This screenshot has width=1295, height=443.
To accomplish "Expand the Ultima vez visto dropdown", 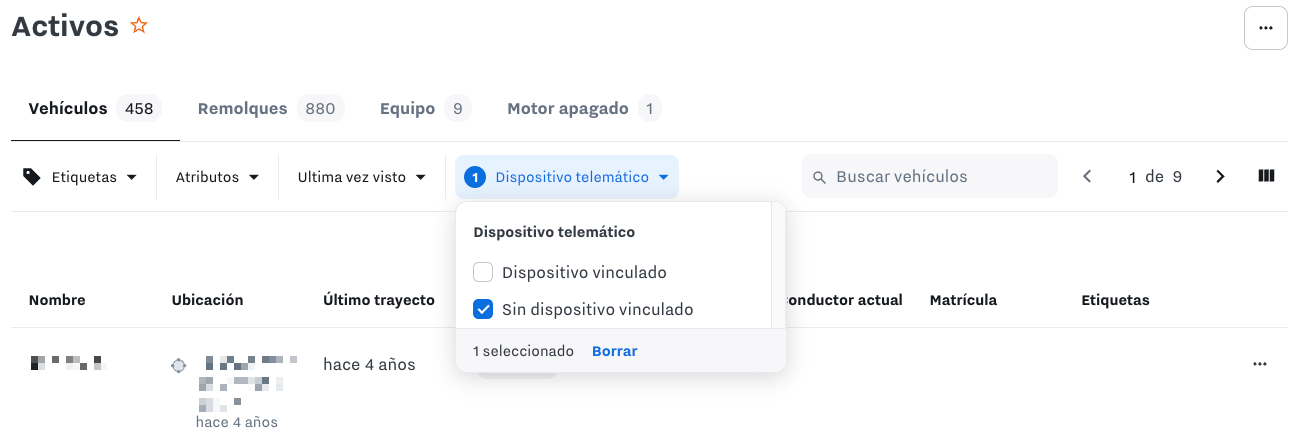I will point(362,177).
